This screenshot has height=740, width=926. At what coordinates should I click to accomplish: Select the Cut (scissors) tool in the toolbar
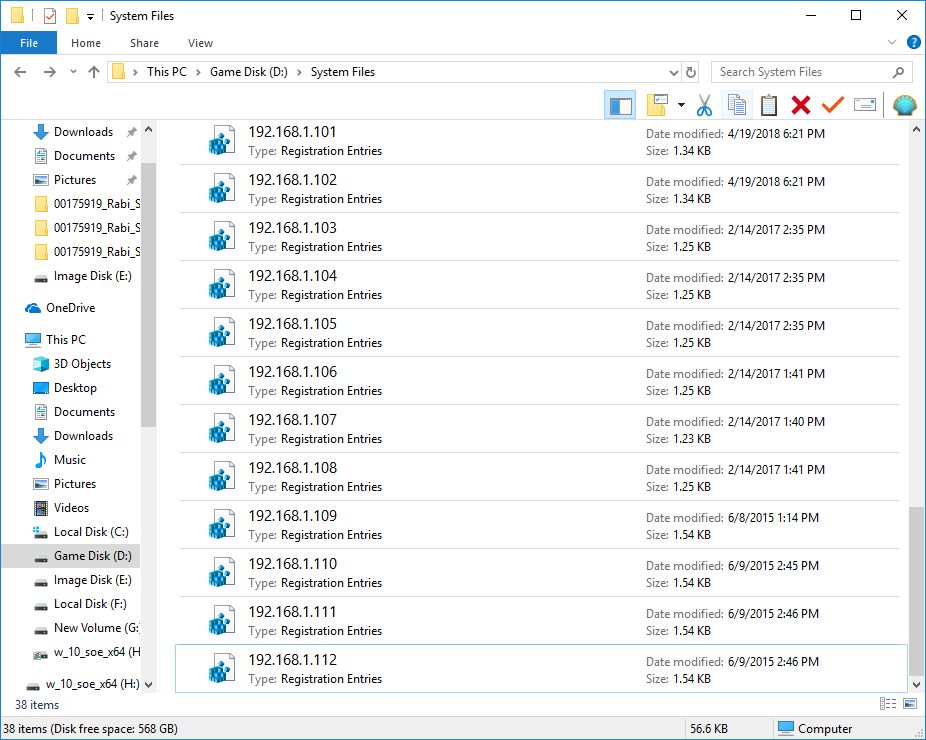pos(706,104)
